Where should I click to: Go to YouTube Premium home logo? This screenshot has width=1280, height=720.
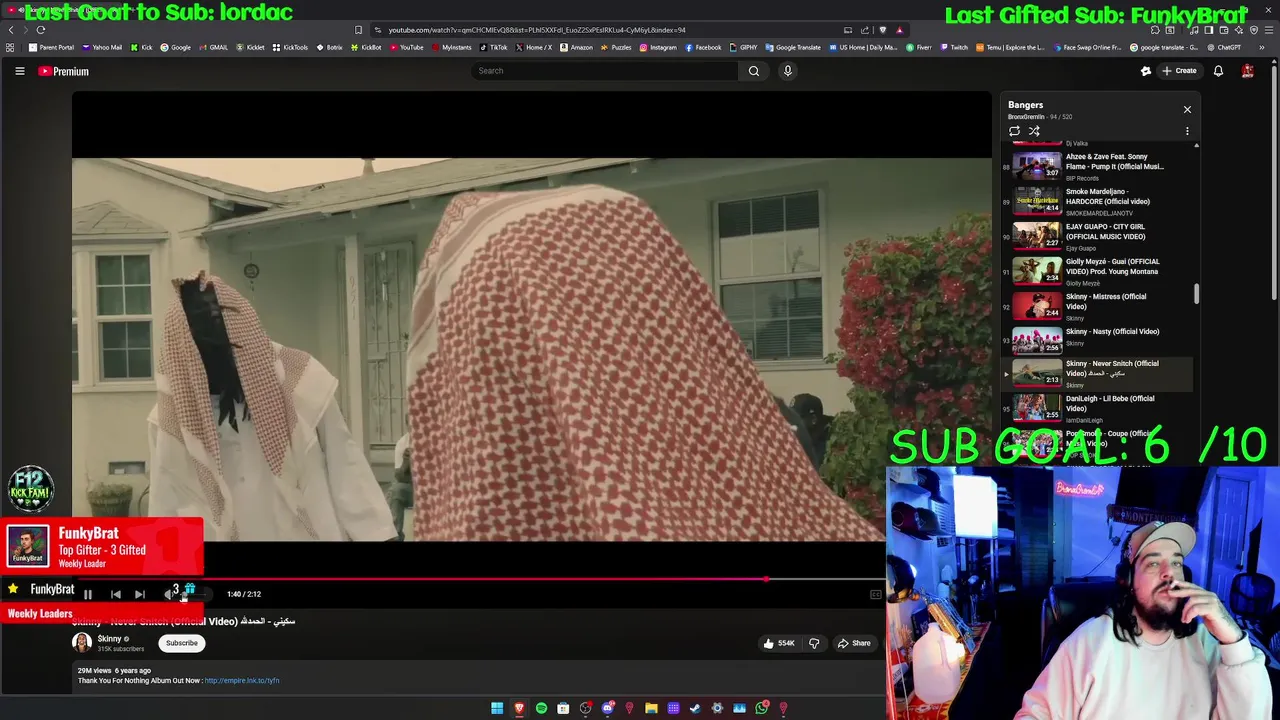click(64, 71)
